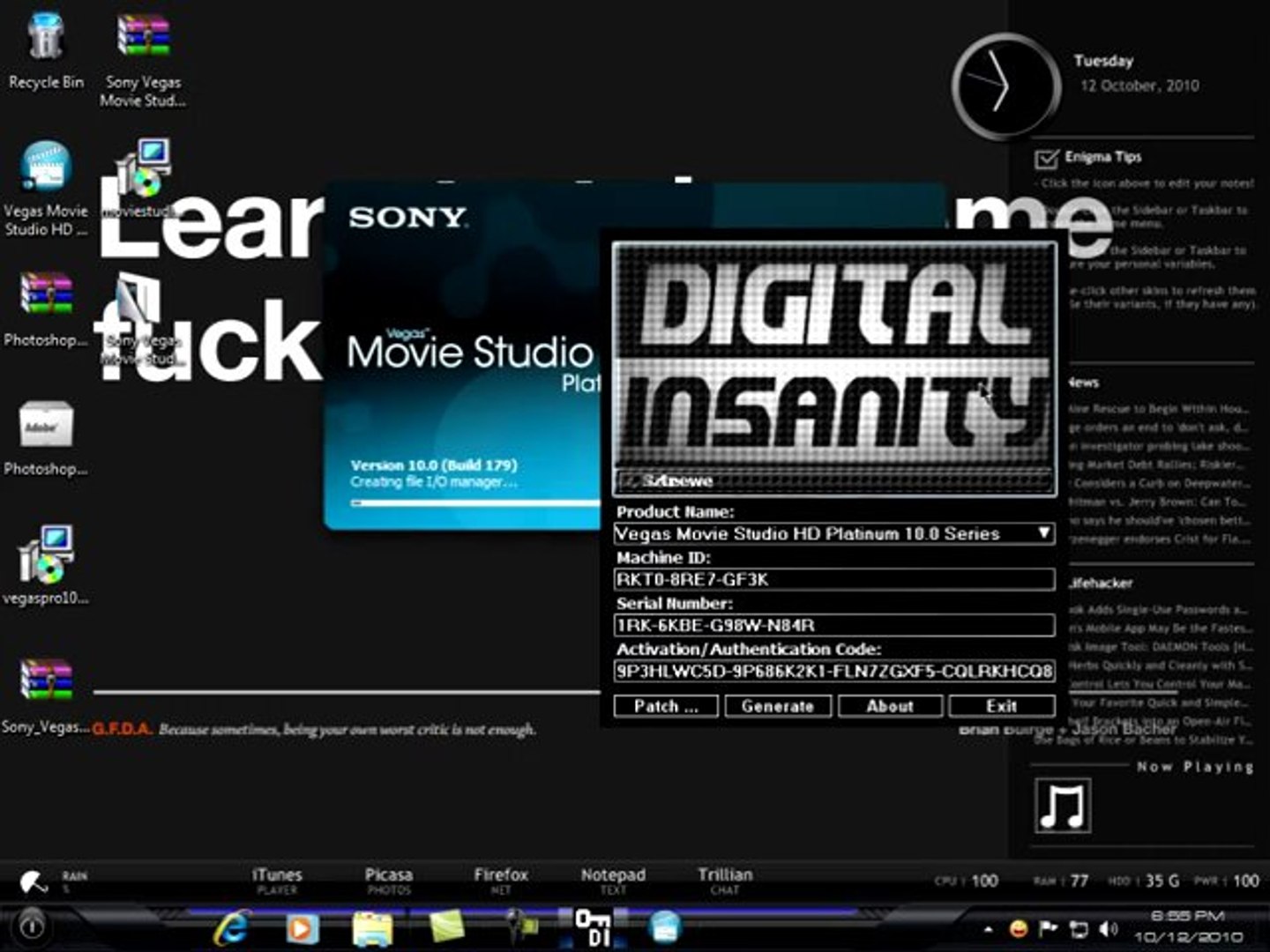The width and height of the screenshot is (1270, 952).
Task: Show hidden tray icons arrow
Action: 988,929
